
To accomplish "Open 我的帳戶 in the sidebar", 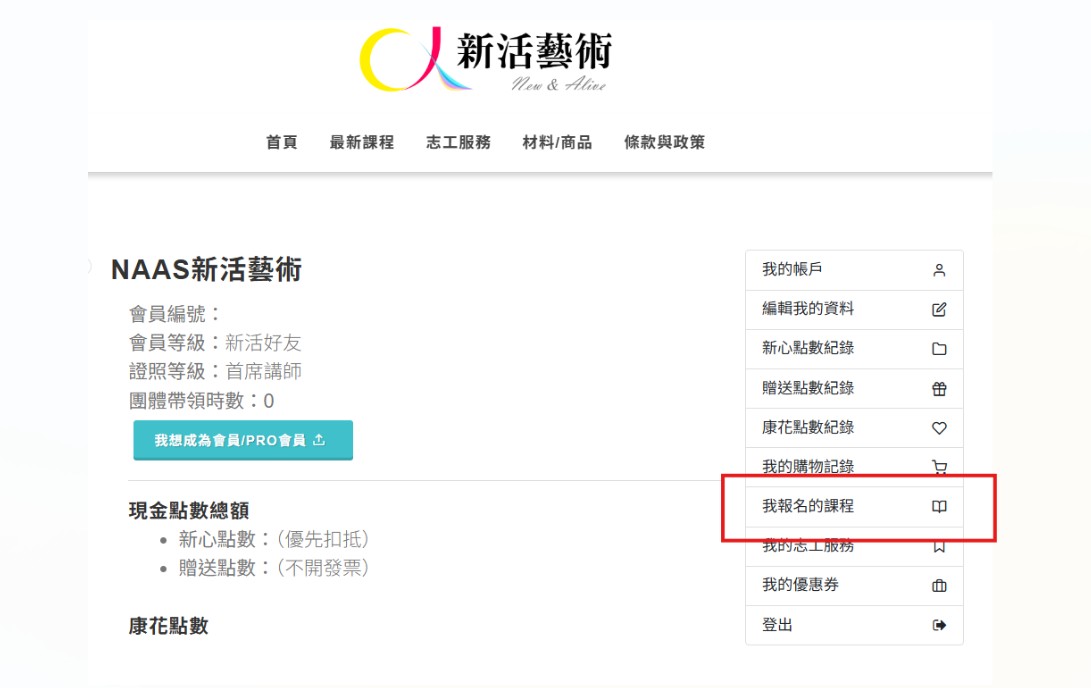I will coord(854,270).
